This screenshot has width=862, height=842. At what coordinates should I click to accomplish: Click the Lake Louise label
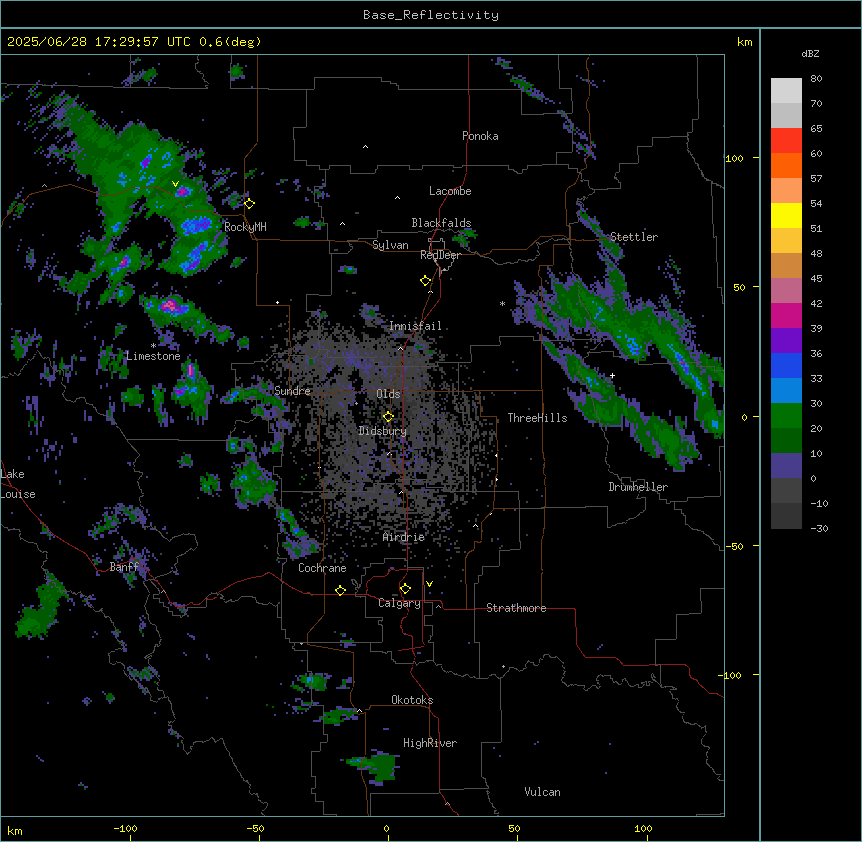[18, 484]
